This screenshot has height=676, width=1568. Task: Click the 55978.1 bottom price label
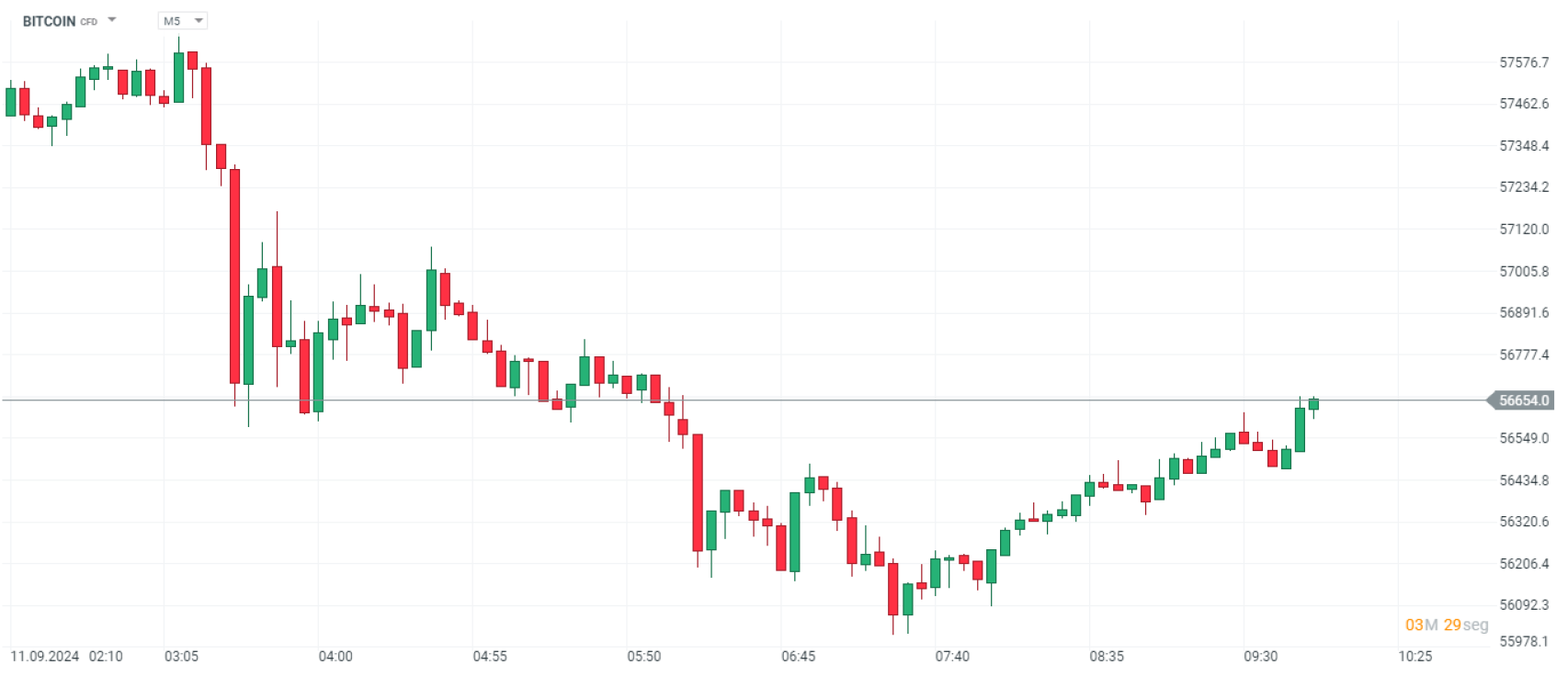click(1524, 641)
